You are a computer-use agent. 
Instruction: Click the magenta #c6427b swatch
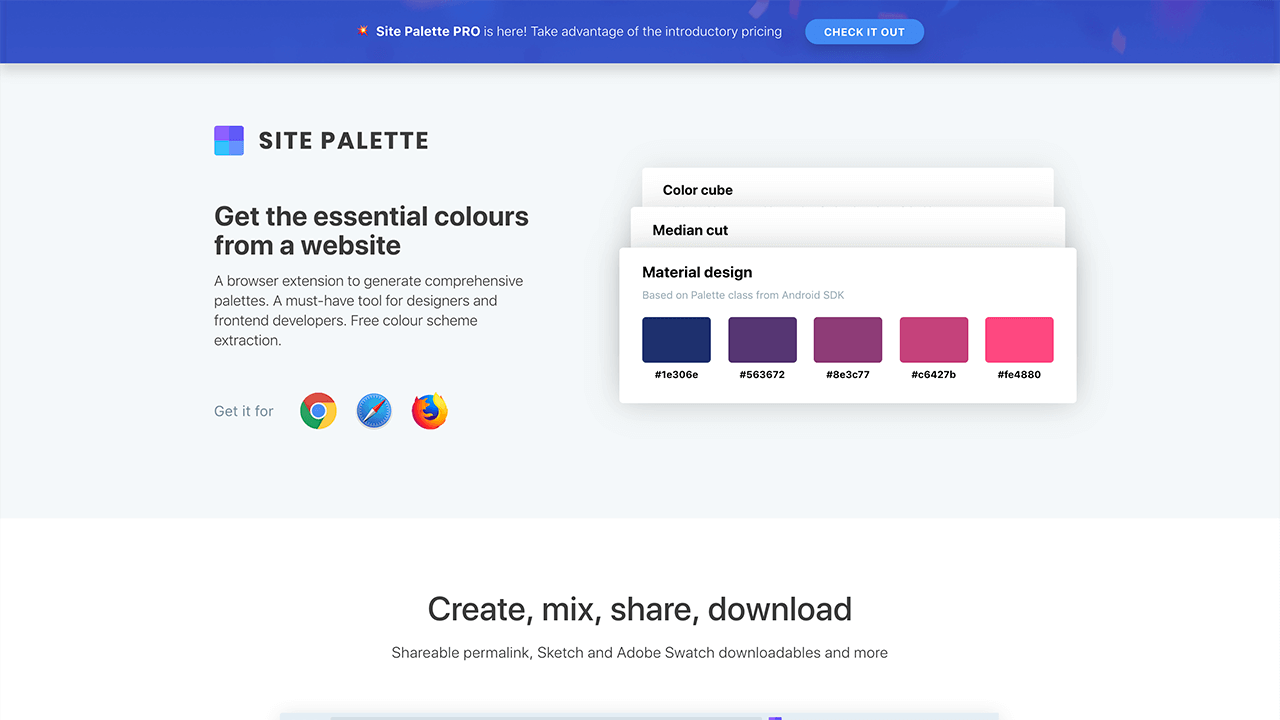click(x=934, y=340)
